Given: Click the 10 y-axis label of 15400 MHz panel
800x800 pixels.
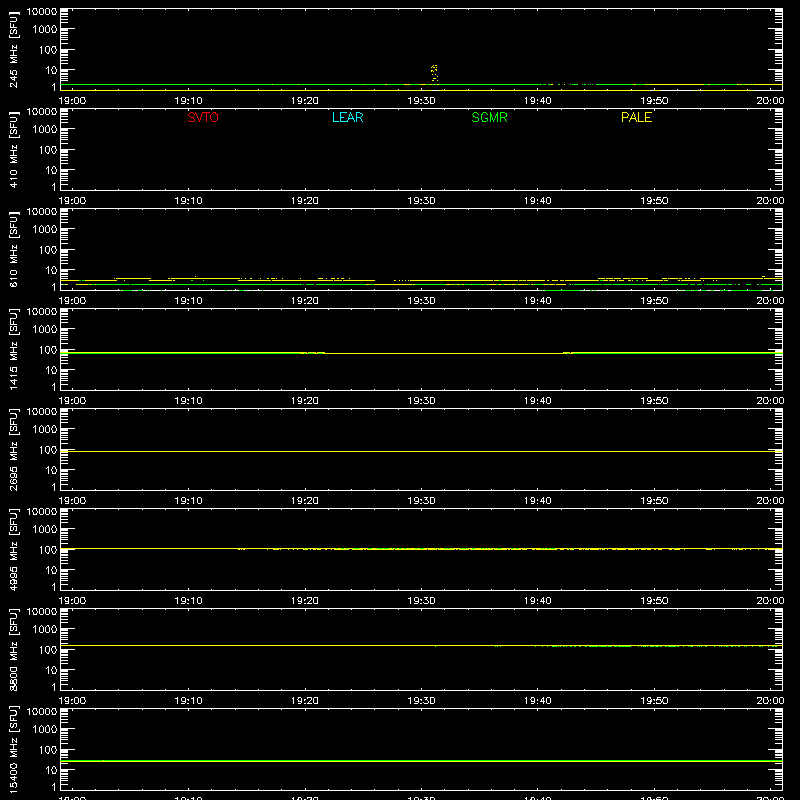Looking at the screenshot, I should pos(52,770).
